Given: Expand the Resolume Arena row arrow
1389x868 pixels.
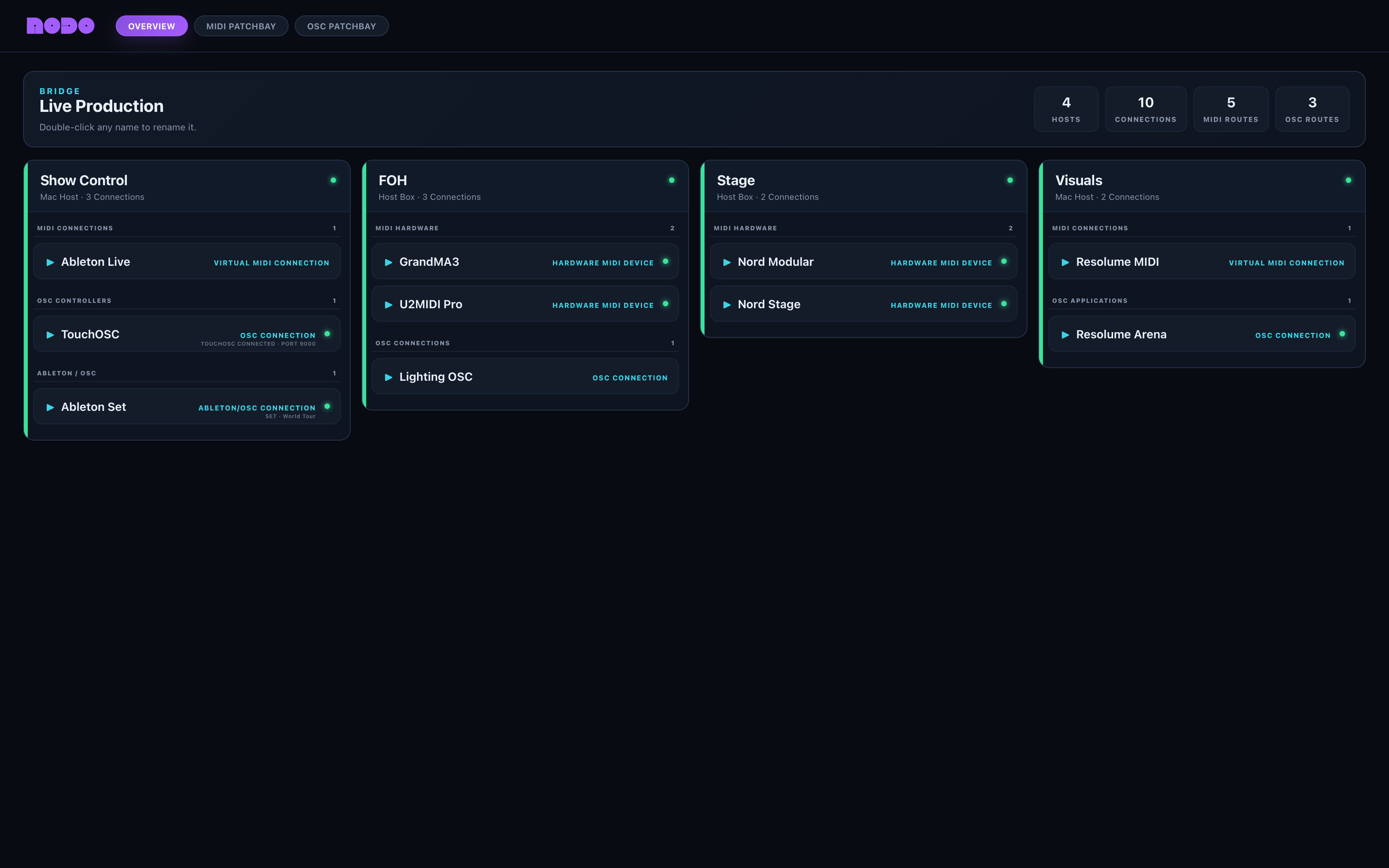Looking at the screenshot, I should coord(1065,335).
